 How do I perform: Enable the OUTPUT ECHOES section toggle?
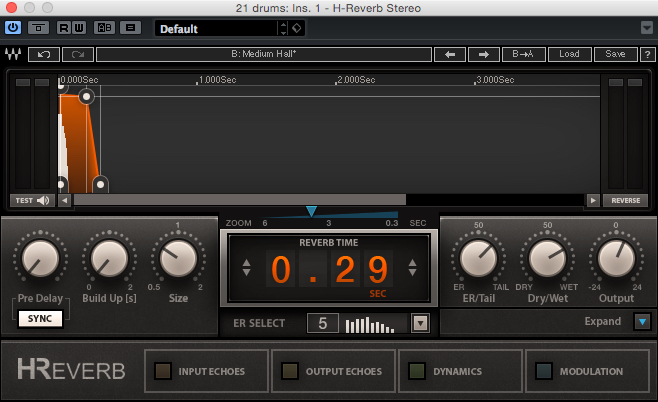[x=290, y=371]
